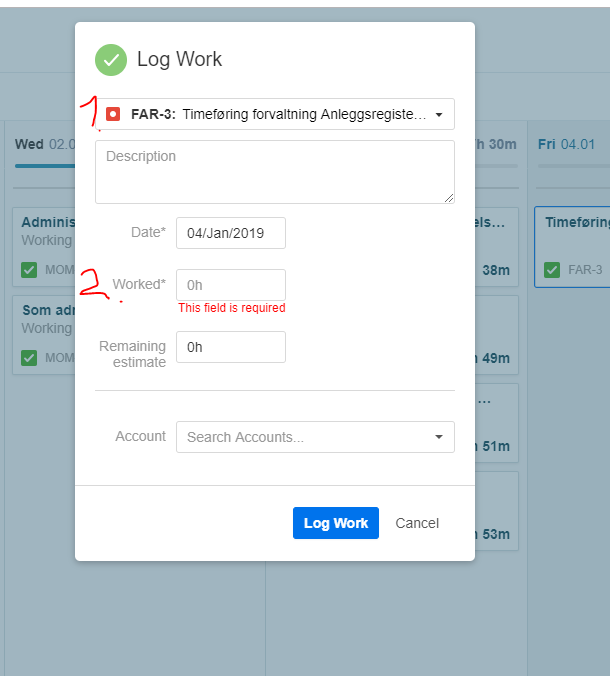Select the Fri 04.01 day column header
The image size is (610, 676).
coord(566,144)
